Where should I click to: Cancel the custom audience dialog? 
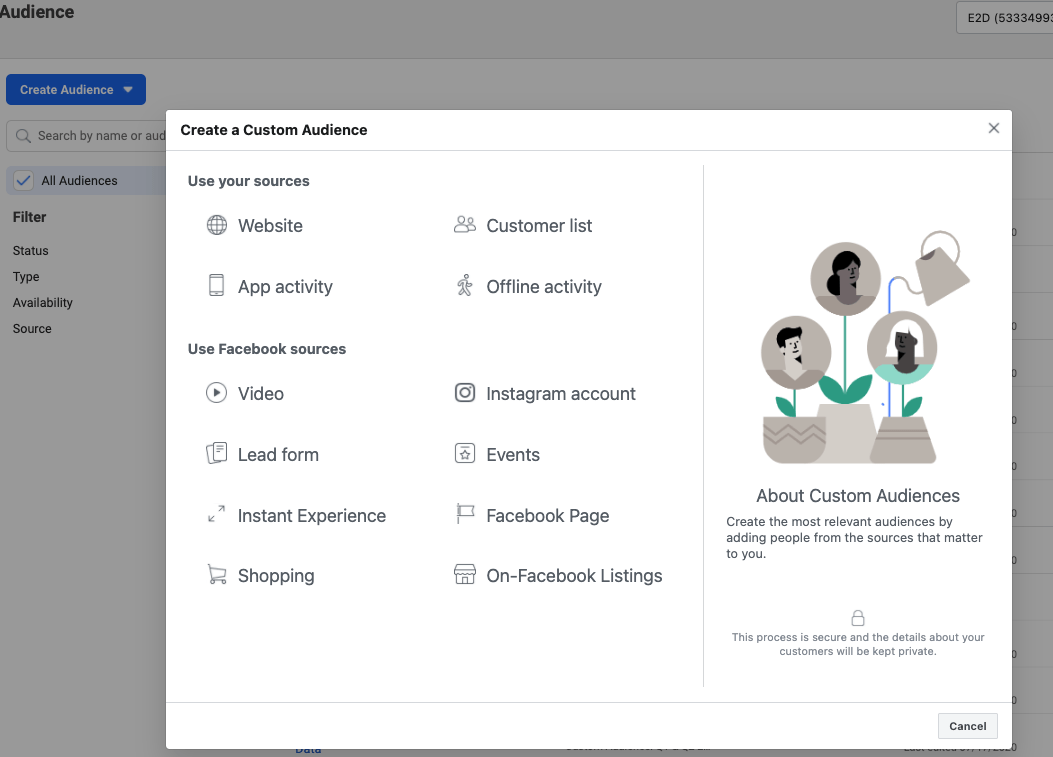tap(968, 726)
